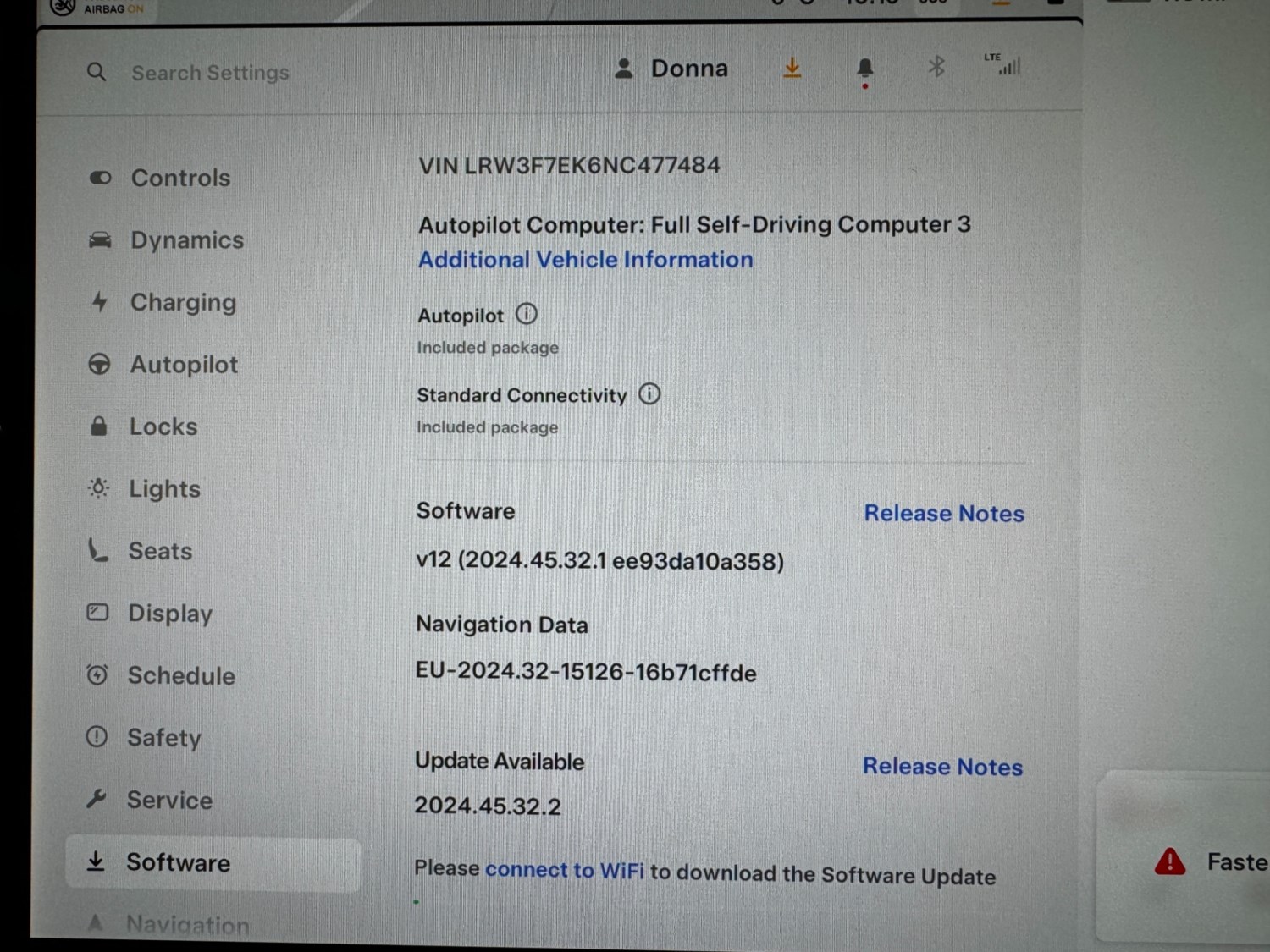The image size is (1270, 952).
Task: Tap the VIN LRW3F7EK6NC477484 text
Action: point(569,165)
